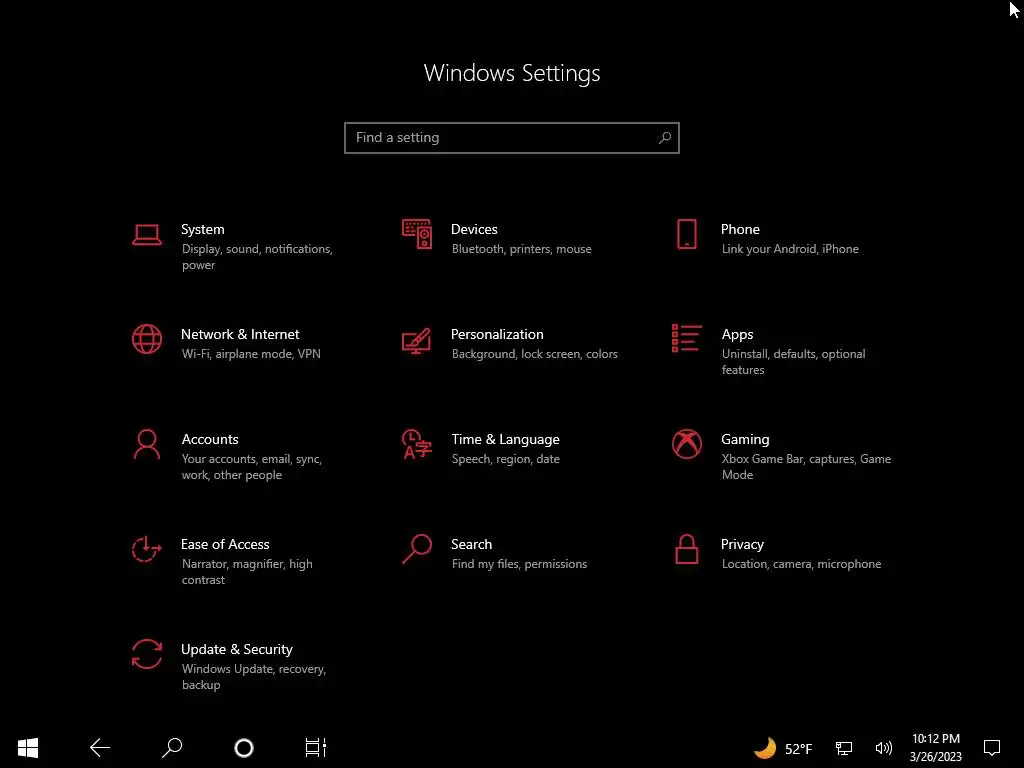
Task: Click 'Windows Update, recovery, backup' text
Action: pos(254,677)
